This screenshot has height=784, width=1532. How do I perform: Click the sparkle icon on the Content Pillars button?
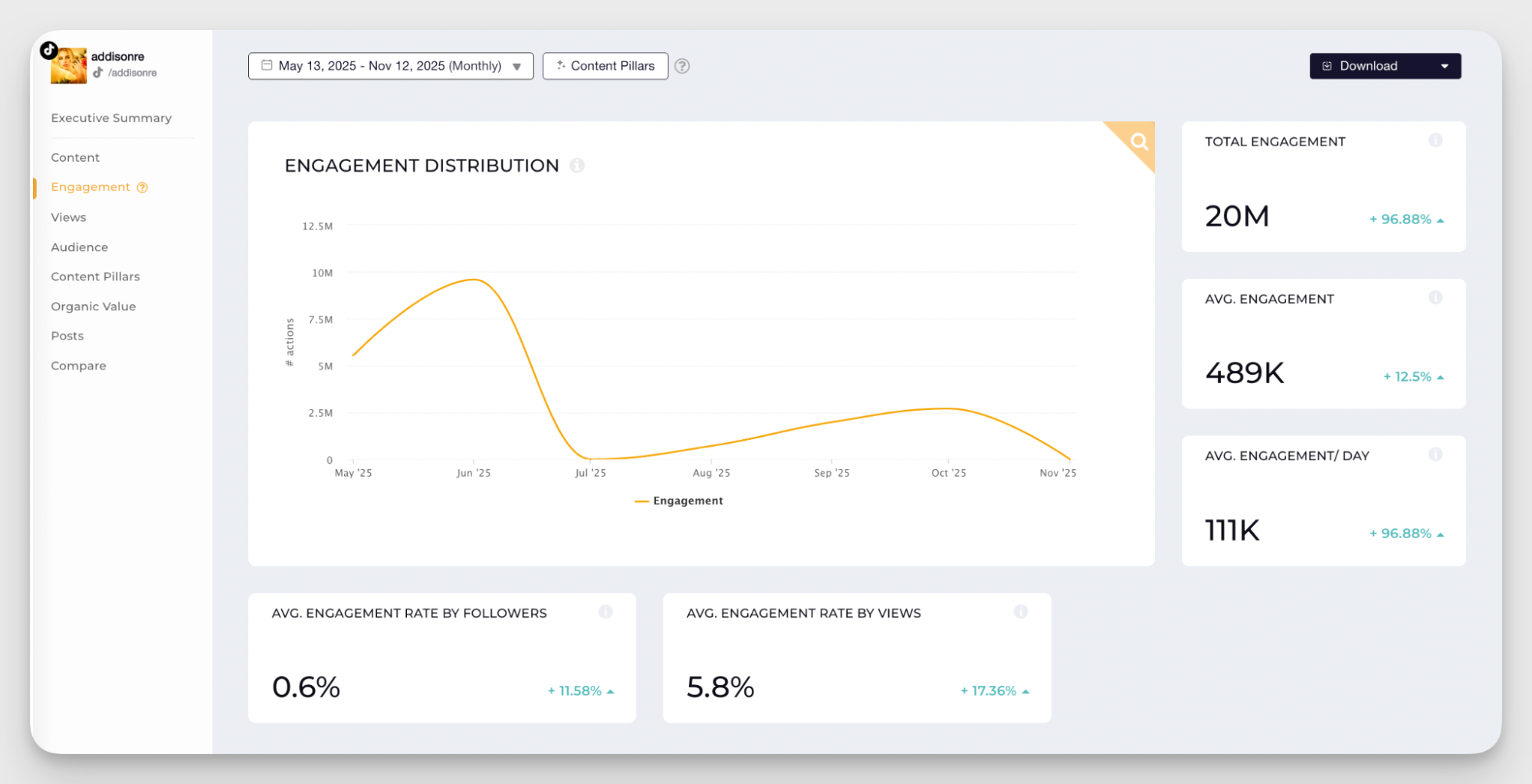coord(561,66)
